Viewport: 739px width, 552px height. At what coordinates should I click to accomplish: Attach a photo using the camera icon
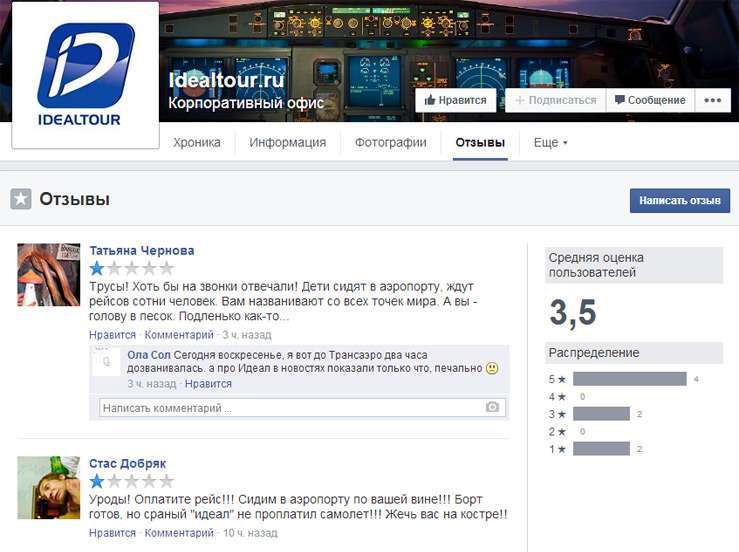coord(492,407)
